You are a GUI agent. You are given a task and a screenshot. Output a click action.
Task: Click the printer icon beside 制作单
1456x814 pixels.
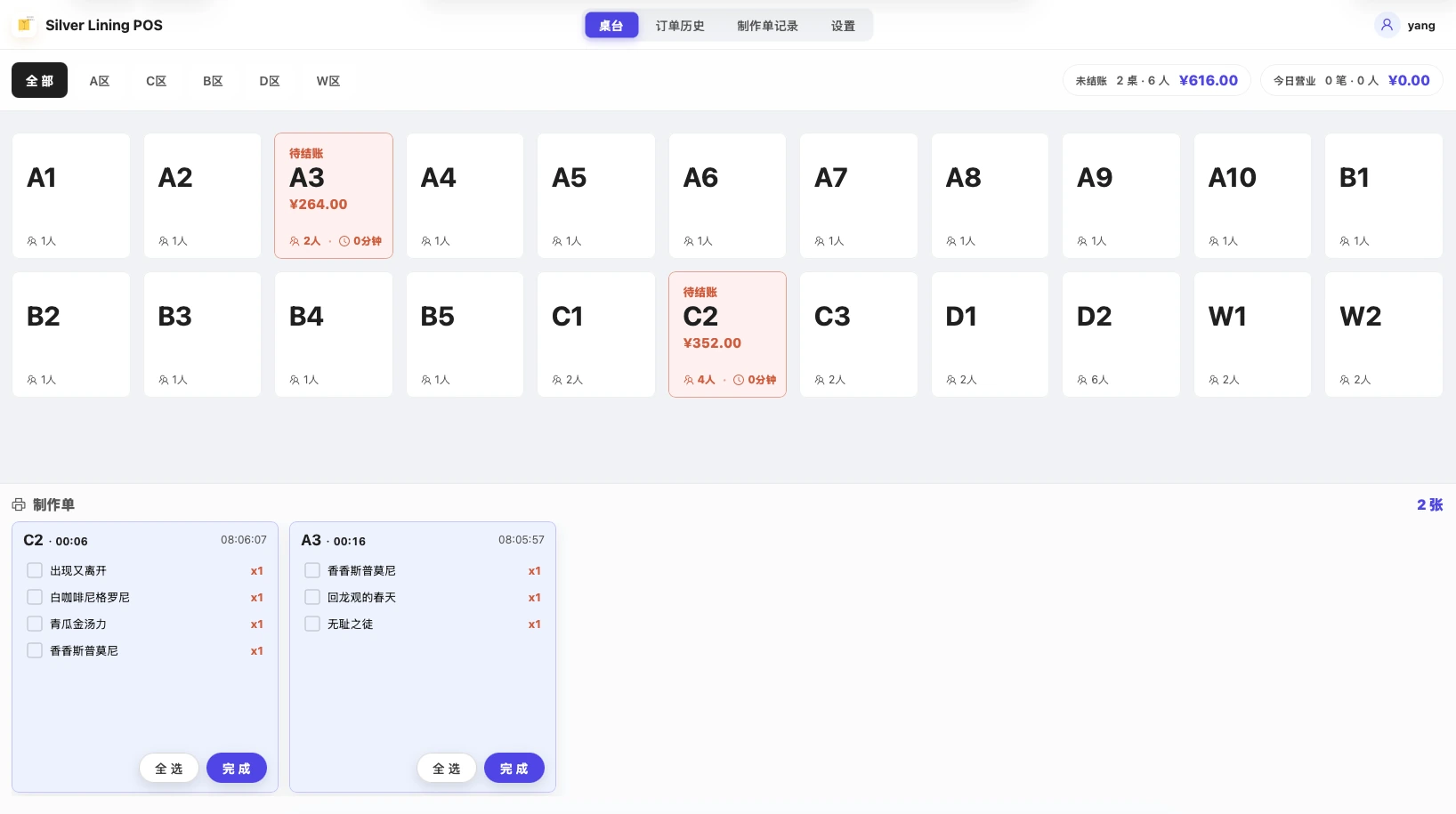point(19,504)
